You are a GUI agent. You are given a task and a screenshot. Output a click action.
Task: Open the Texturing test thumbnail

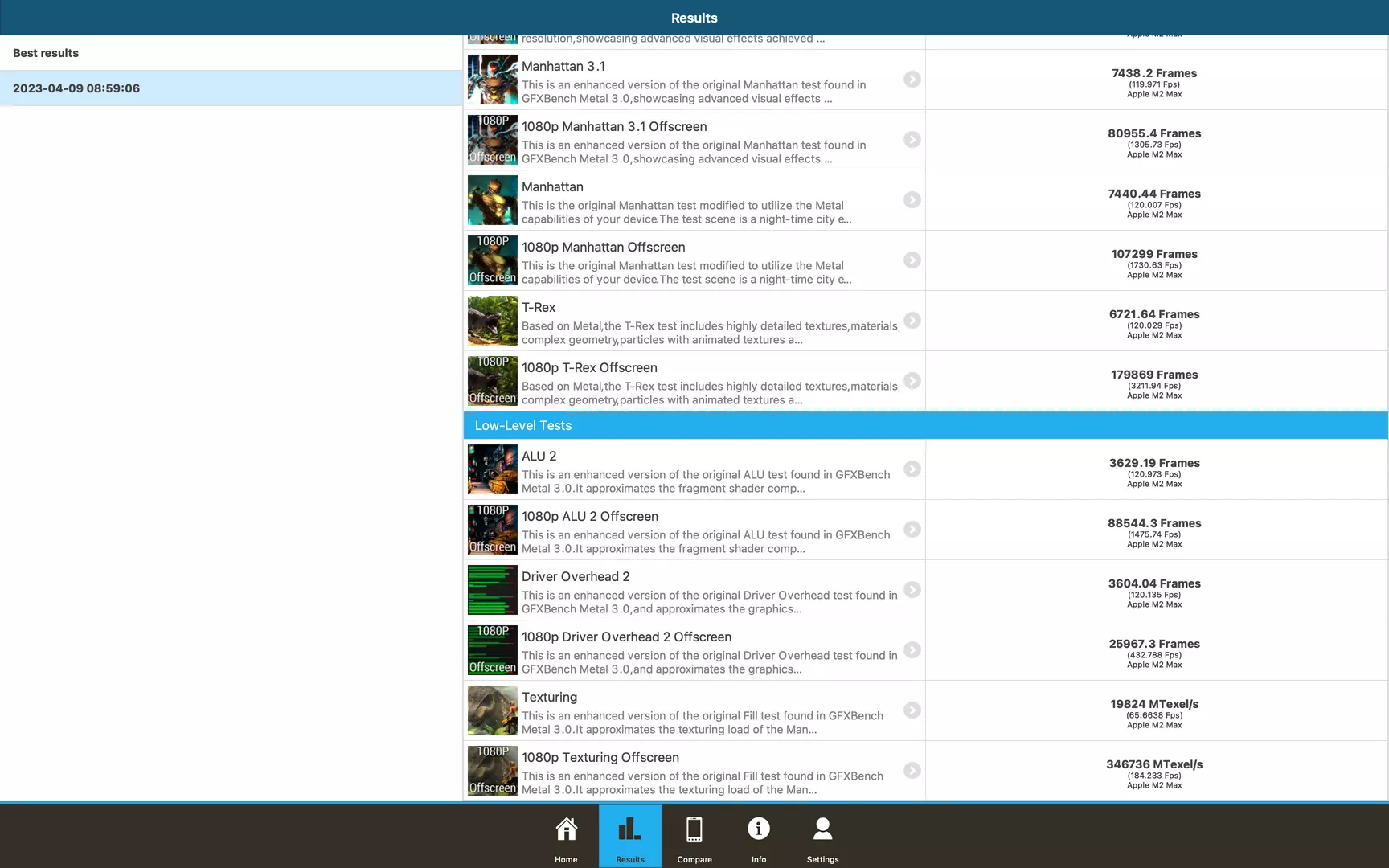[x=492, y=710]
